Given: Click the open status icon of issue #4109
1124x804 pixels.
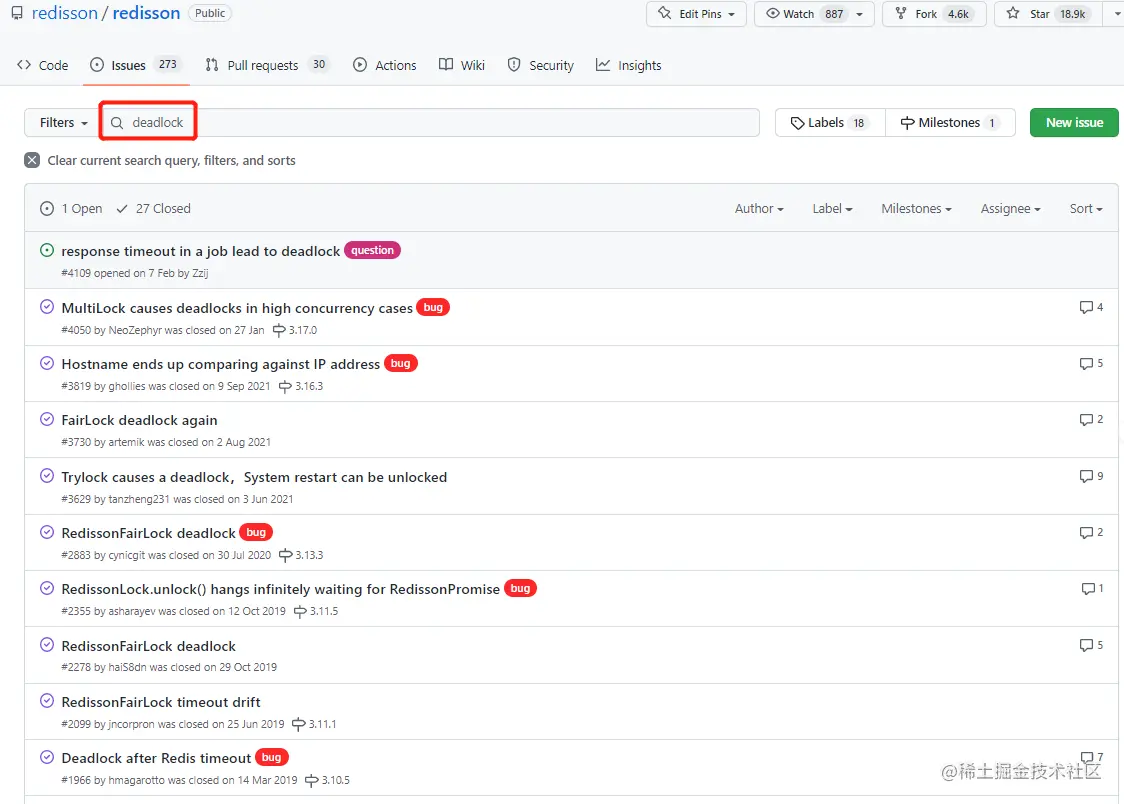Looking at the screenshot, I should pyautogui.click(x=47, y=250).
